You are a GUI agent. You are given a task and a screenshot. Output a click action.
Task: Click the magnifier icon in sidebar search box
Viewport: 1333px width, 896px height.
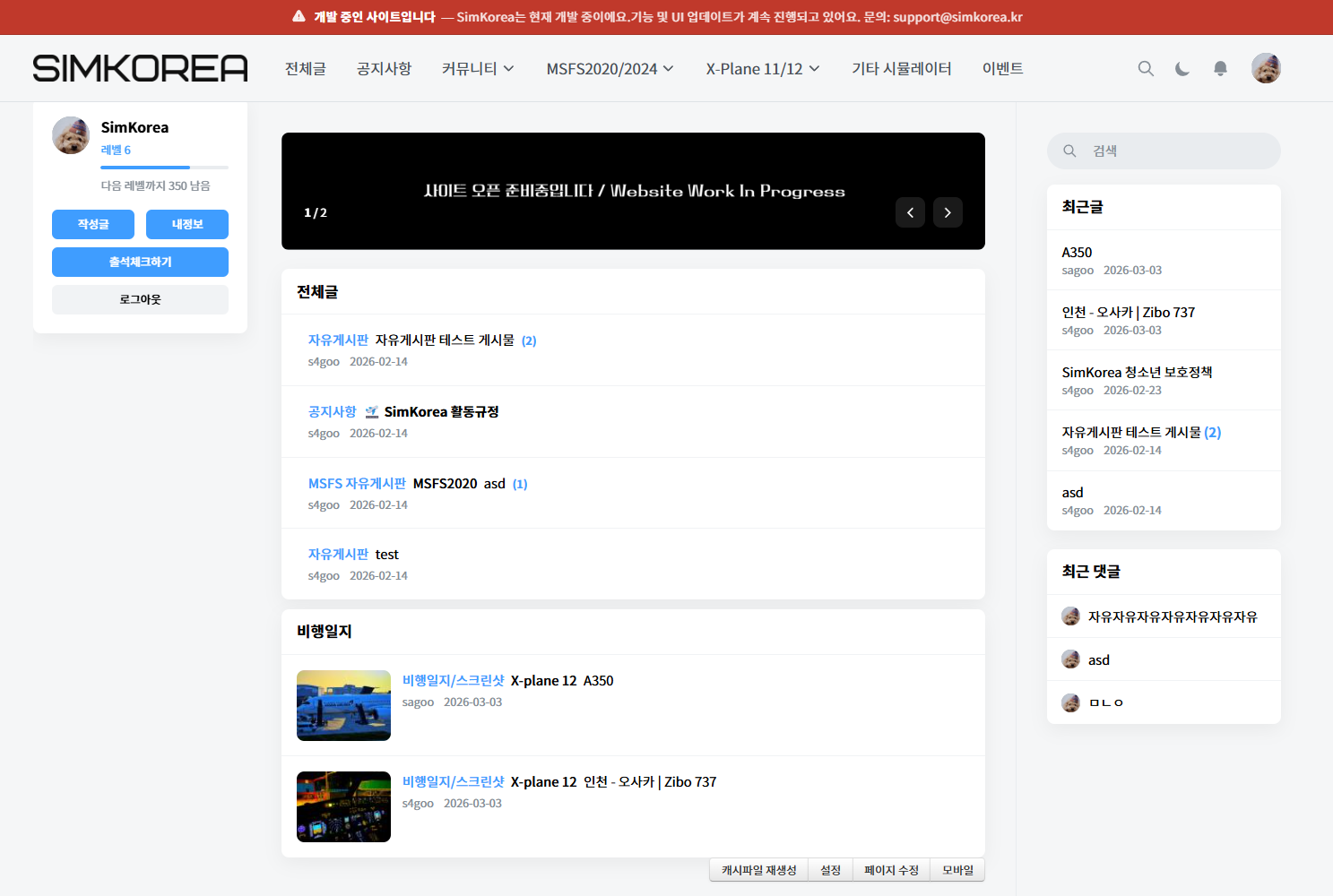tap(1069, 151)
